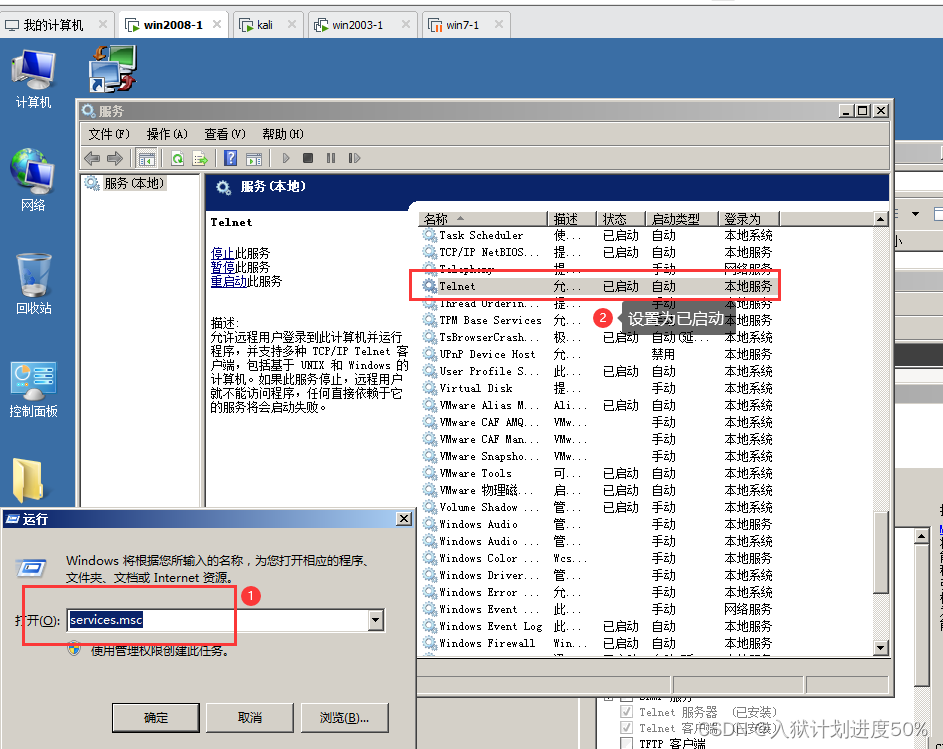Click the Stop Service square icon
This screenshot has width=943, height=749.
(x=308, y=158)
